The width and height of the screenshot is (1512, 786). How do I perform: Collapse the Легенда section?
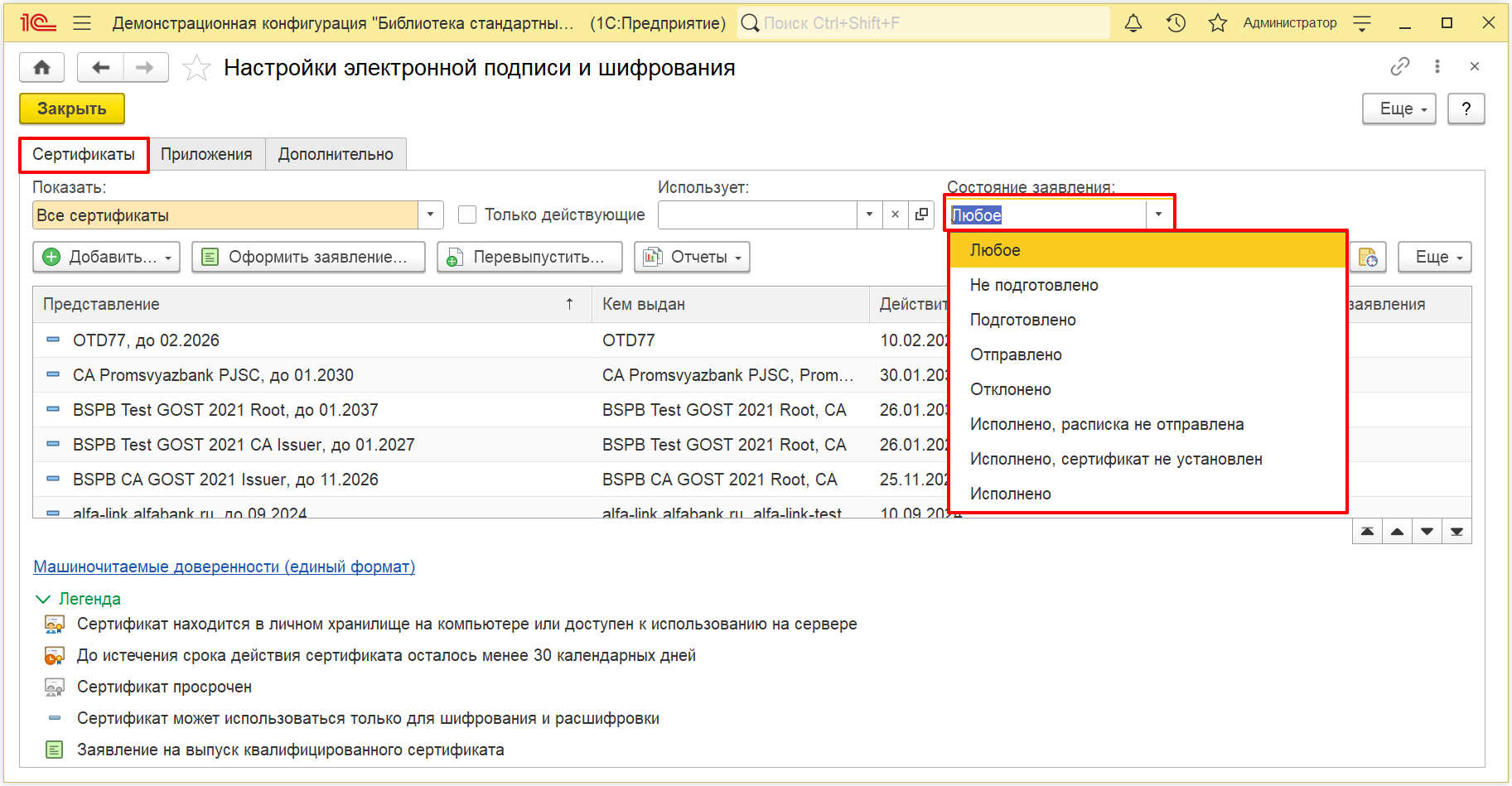78,599
